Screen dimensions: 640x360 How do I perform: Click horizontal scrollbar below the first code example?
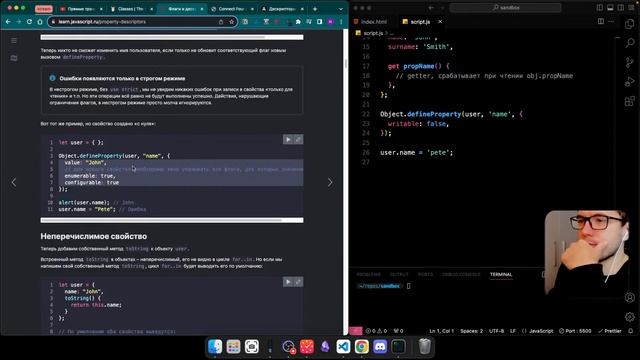172,220
